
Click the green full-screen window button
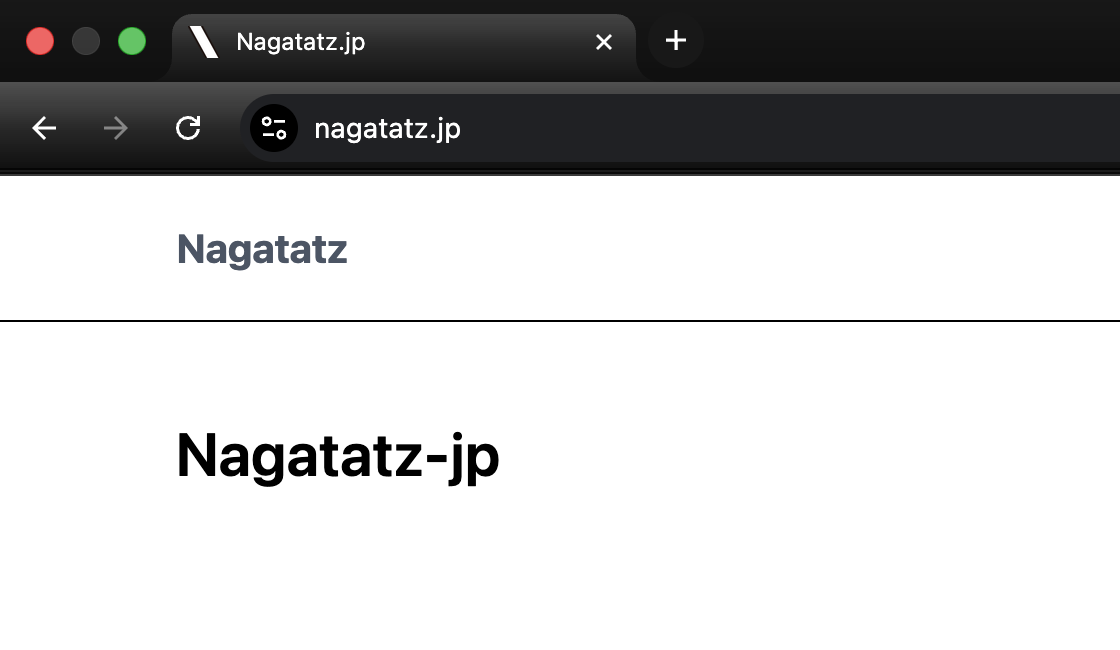pos(132,42)
